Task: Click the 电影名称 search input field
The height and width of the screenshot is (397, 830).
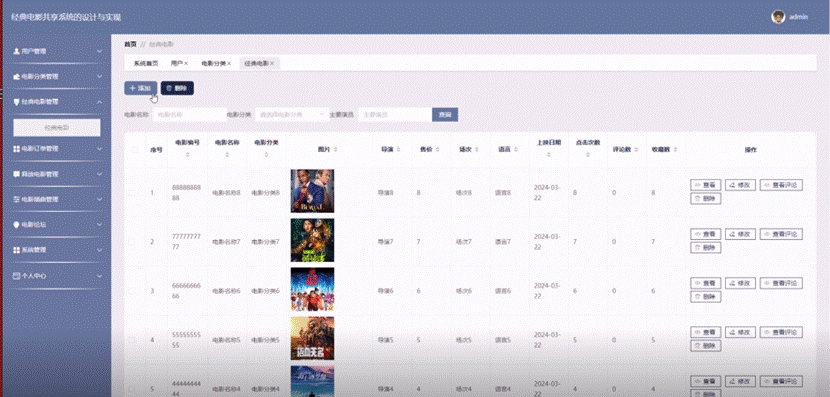Action: (x=190, y=114)
